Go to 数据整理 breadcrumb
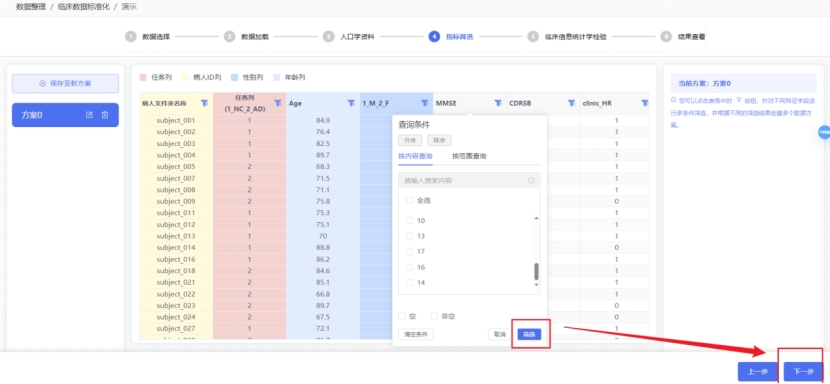The height and width of the screenshot is (384, 830). pos(31,7)
